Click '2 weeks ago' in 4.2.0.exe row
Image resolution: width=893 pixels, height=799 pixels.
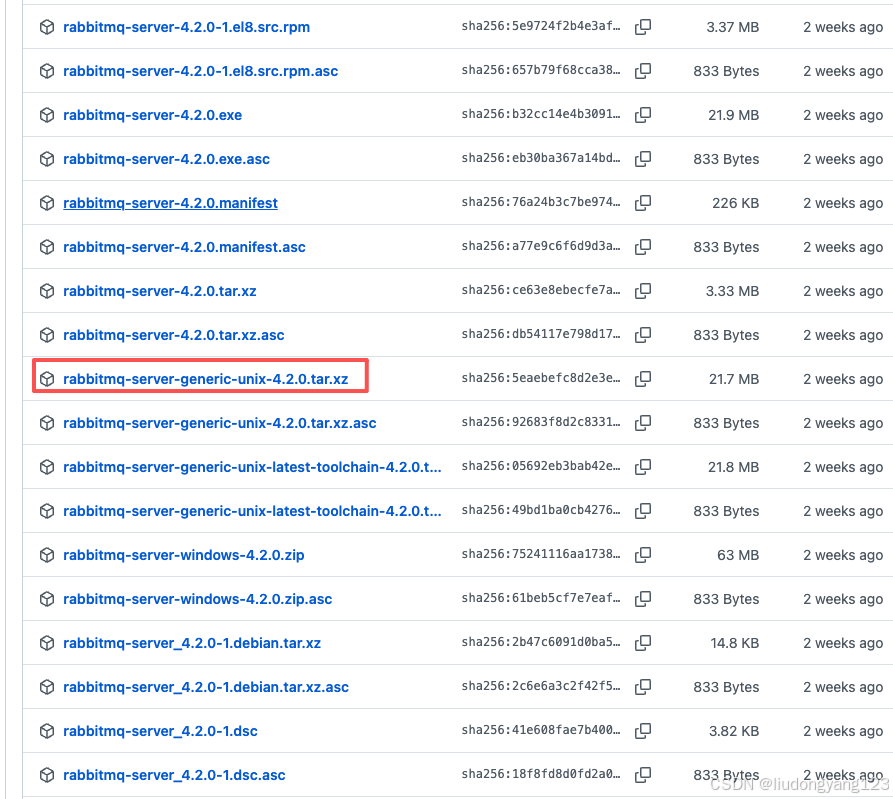(x=843, y=114)
